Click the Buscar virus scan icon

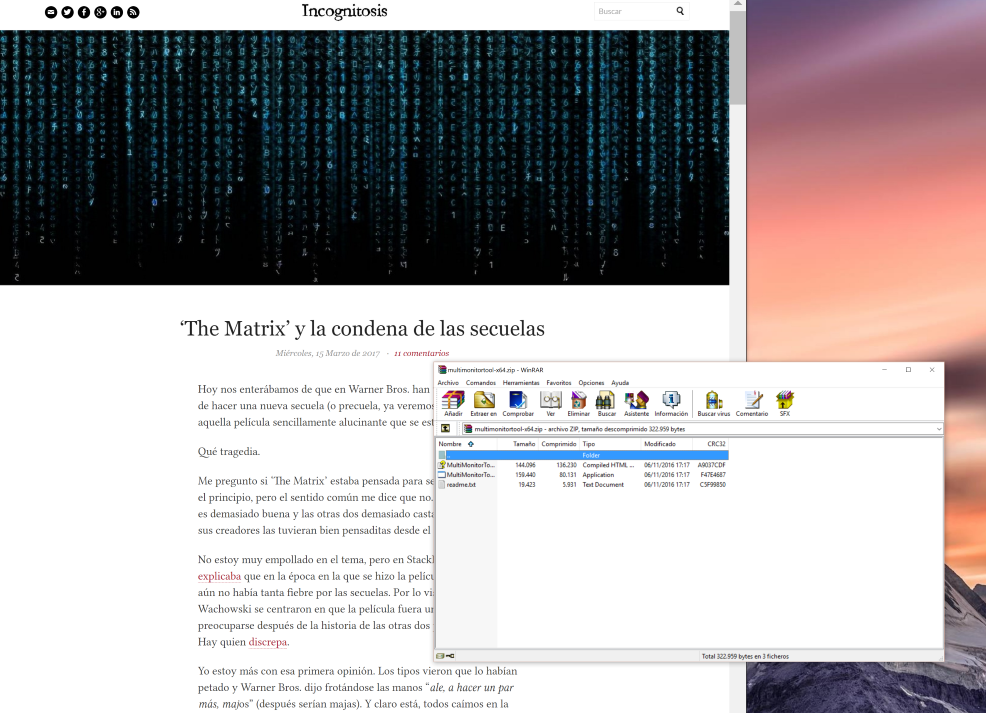point(713,403)
